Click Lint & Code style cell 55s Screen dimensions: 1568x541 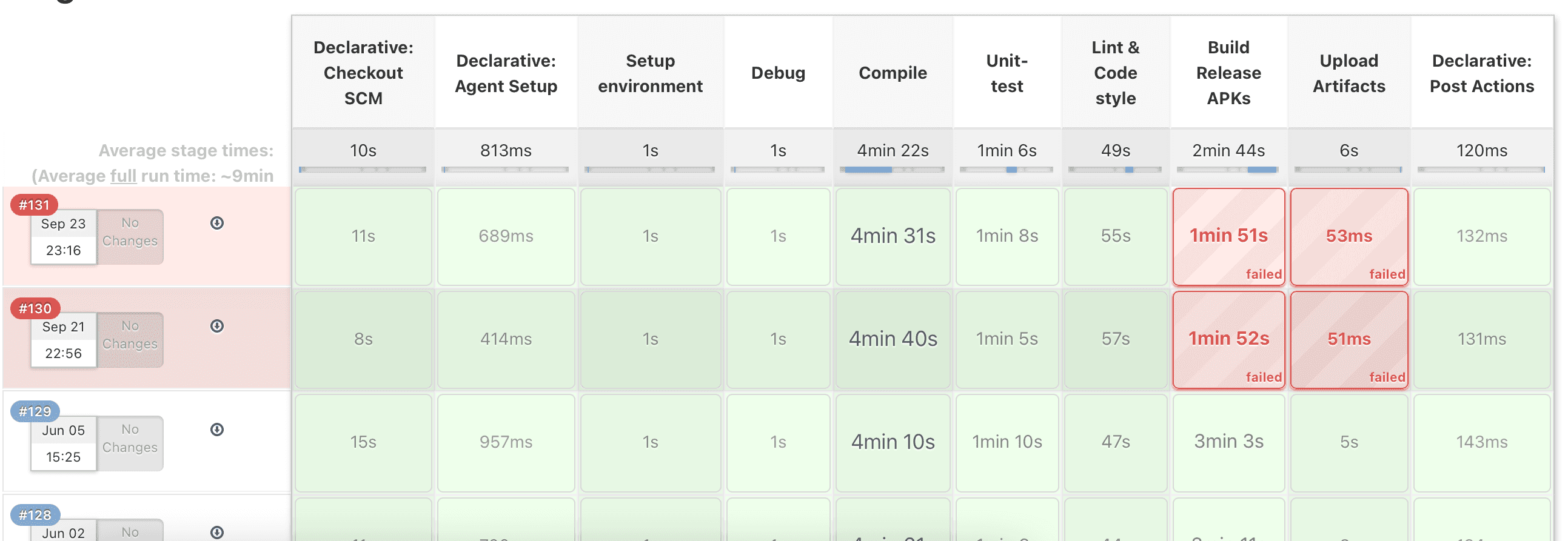point(1115,237)
